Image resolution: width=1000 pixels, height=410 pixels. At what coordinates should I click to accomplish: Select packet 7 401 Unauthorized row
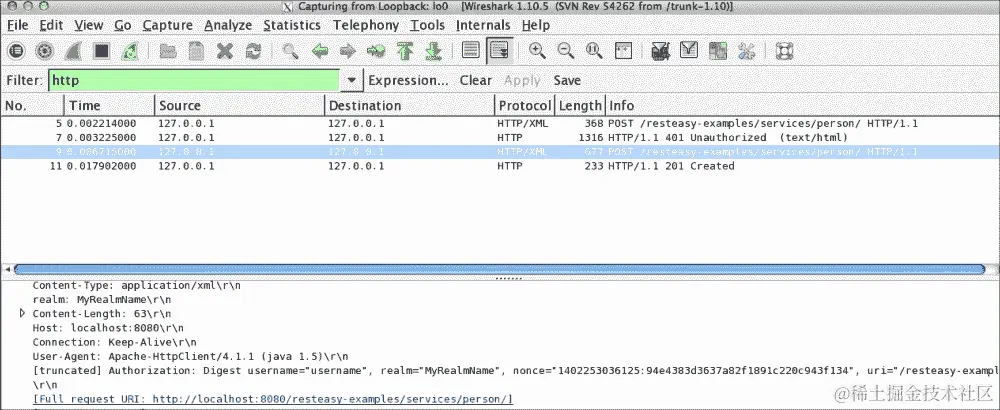point(500,138)
